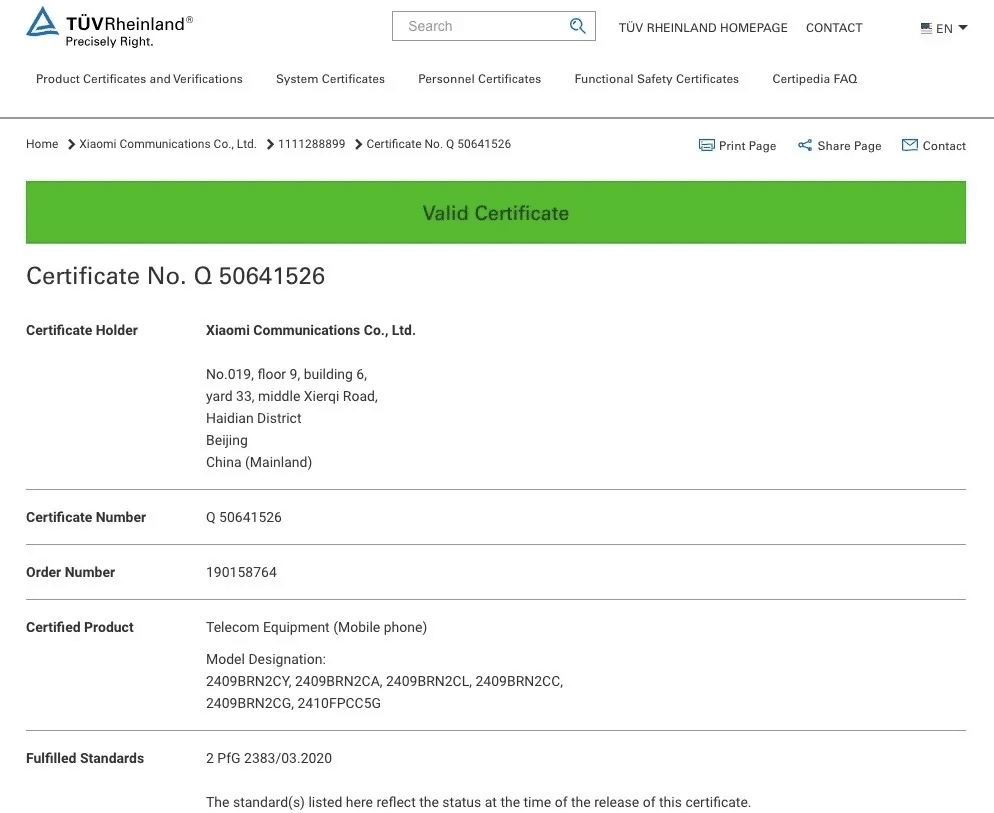Open Certipedia FAQ menu item

pyautogui.click(x=814, y=79)
